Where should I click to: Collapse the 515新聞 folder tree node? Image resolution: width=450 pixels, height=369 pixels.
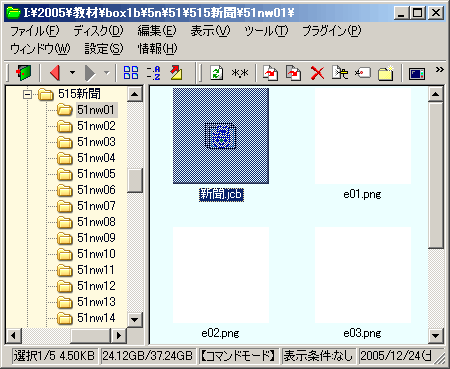click(x=27, y=95)
